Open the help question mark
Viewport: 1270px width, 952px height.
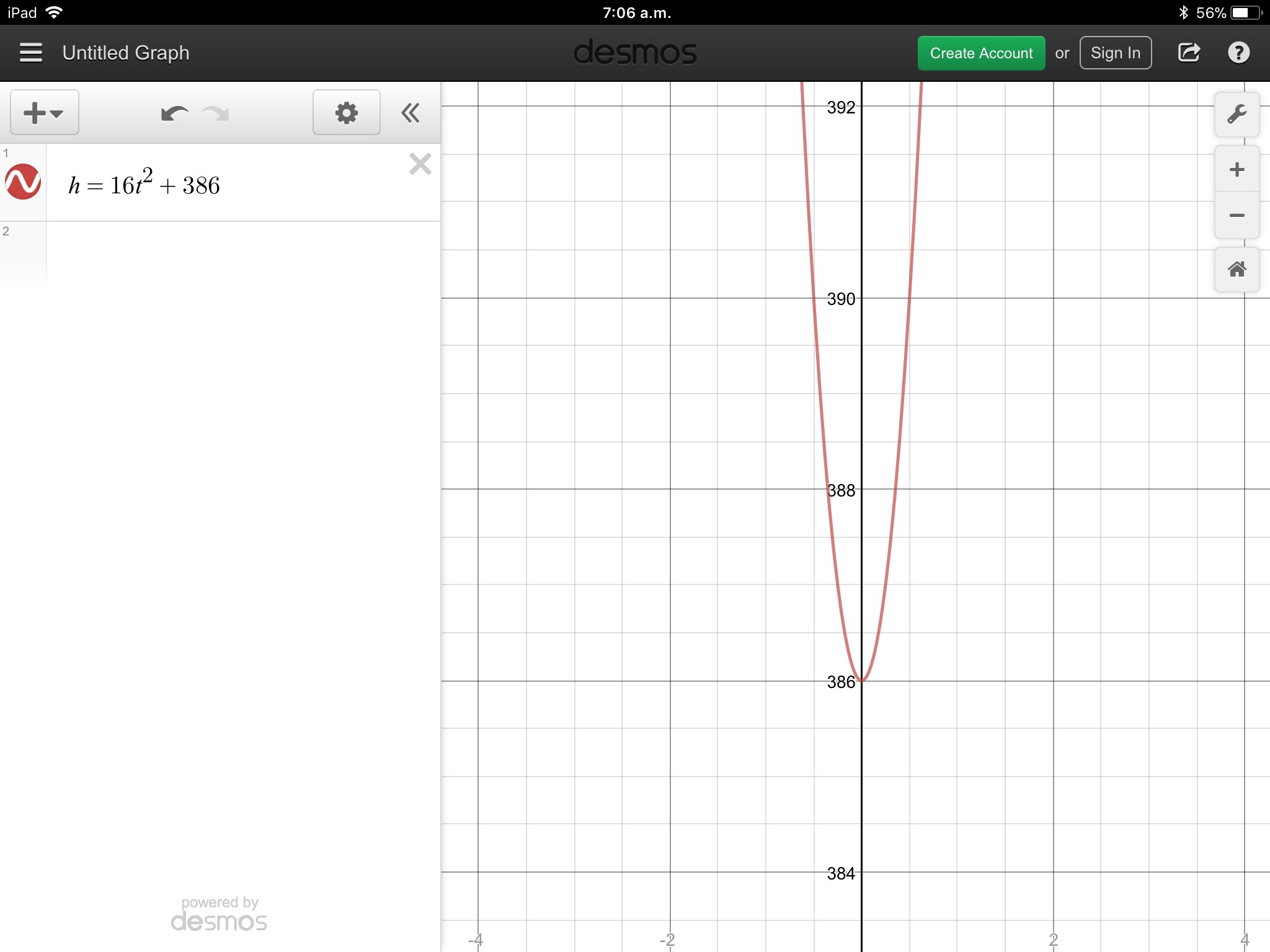(x=1238, y=53)
